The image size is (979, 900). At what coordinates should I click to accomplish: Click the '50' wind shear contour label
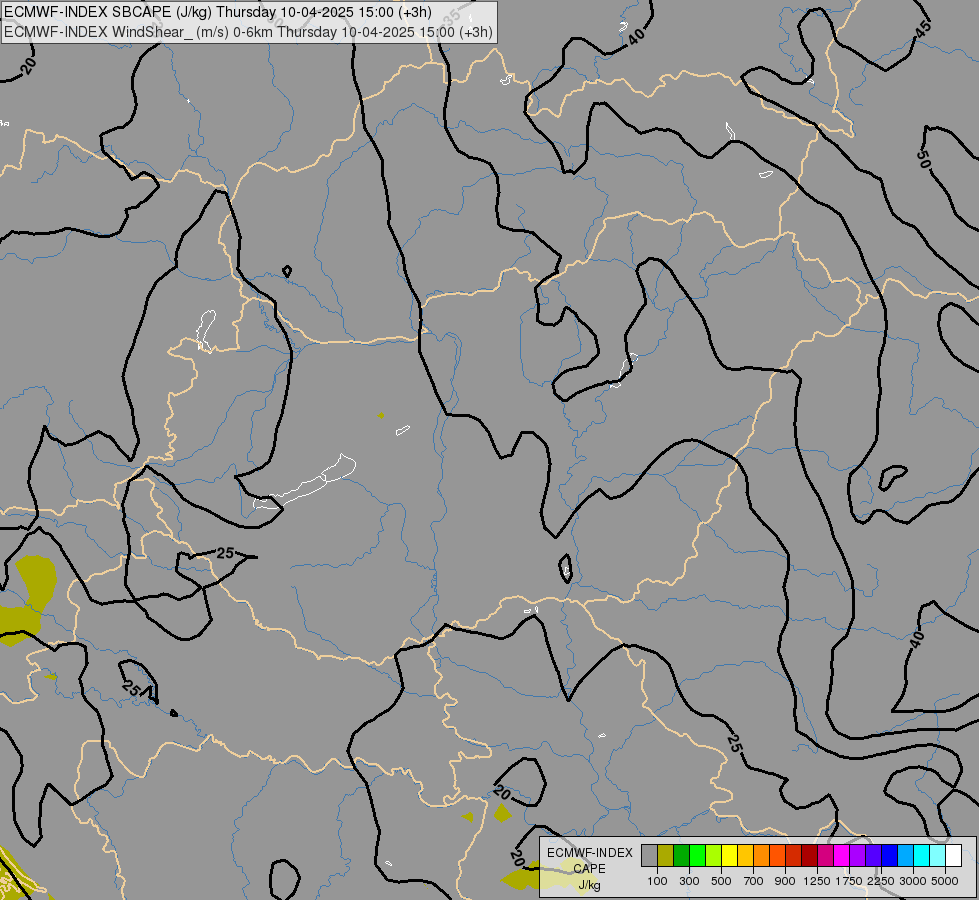click(924, 159)
